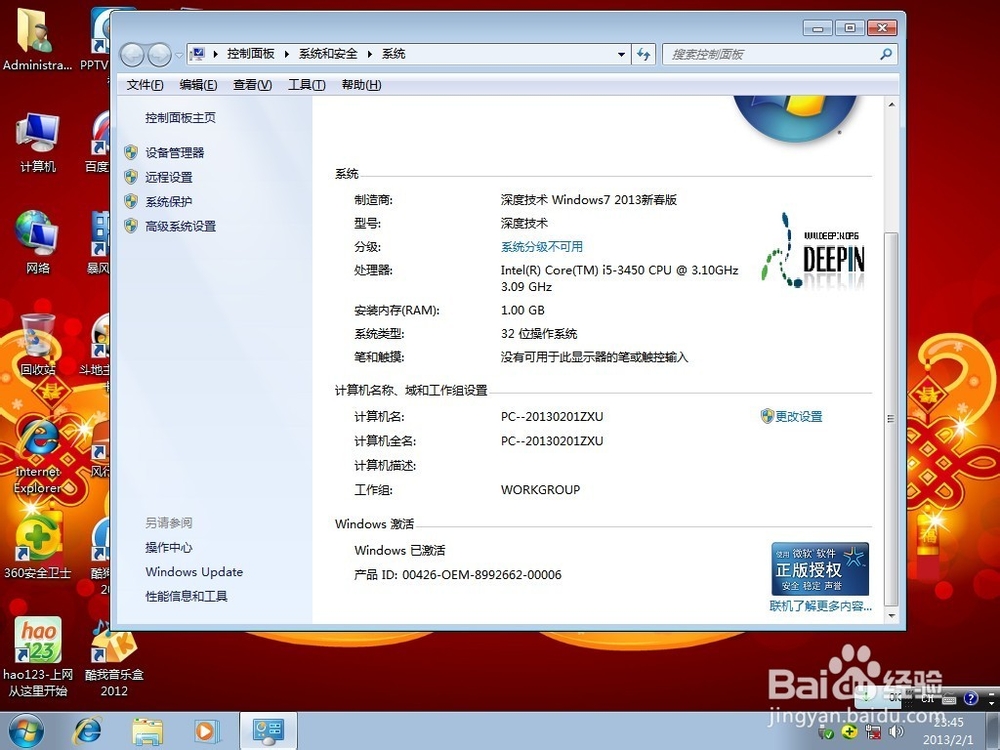Open 远程设置 remote settings link
The height and width of the screenshot is (750, 1000).
point(168,177)
